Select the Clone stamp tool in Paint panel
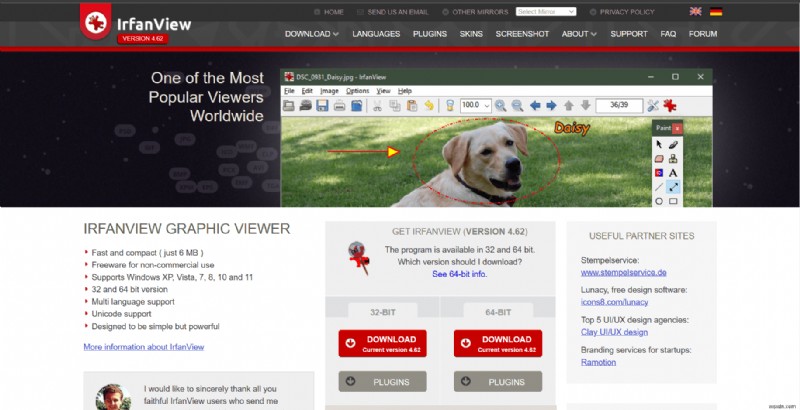 pos(673,159)
